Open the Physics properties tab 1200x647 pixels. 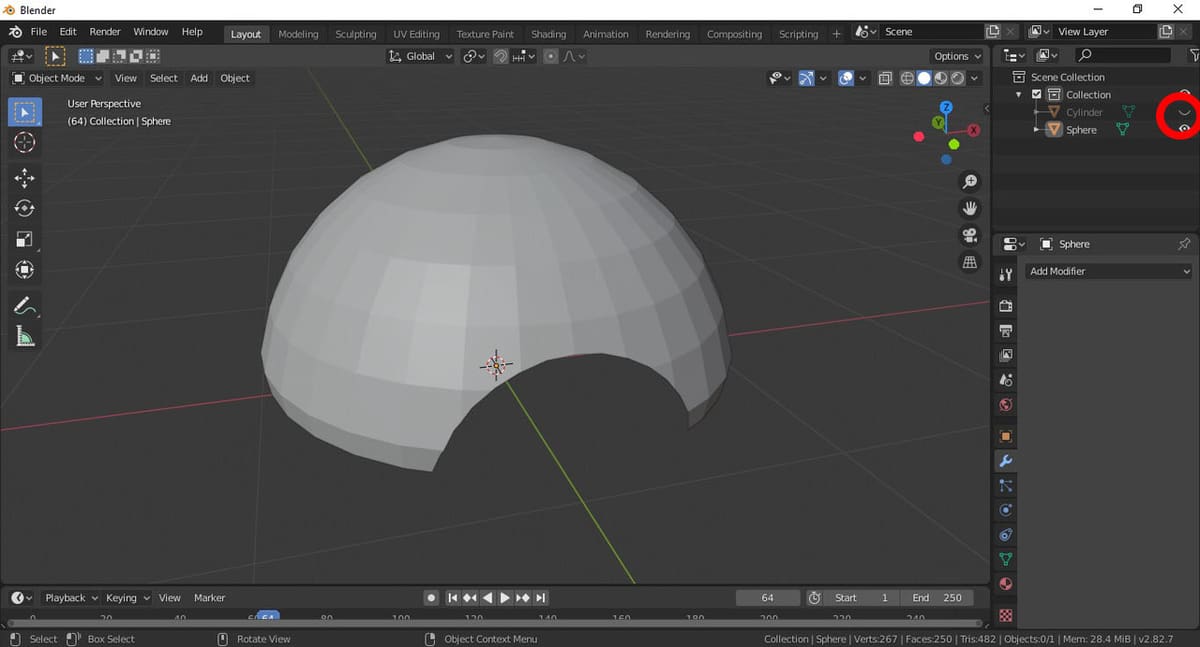1006,510
